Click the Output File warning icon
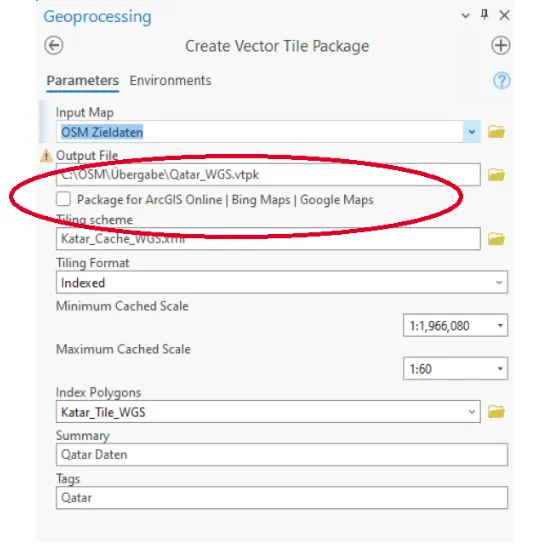537x549 pixels. 46,156
